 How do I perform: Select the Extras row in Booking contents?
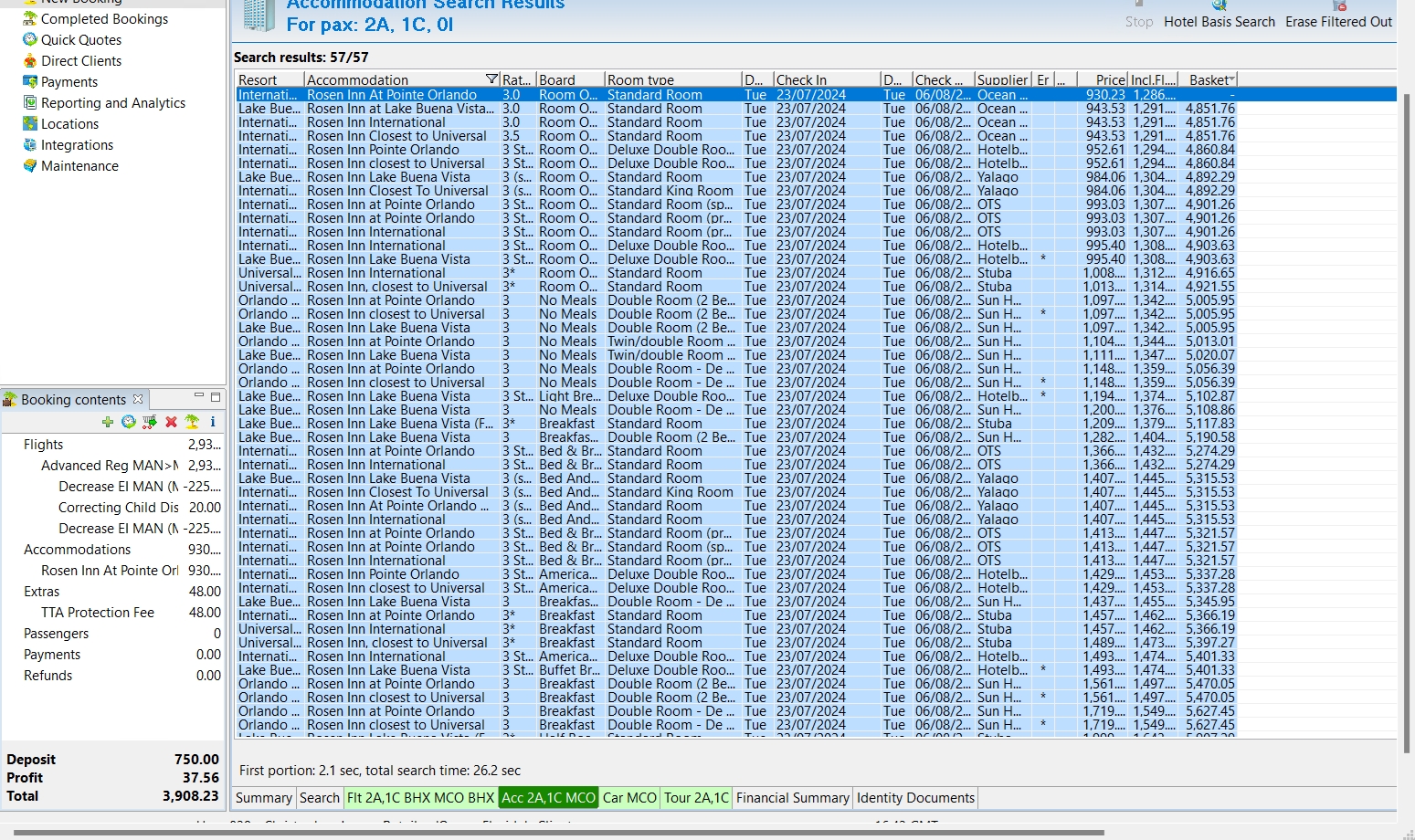(114, 592)
